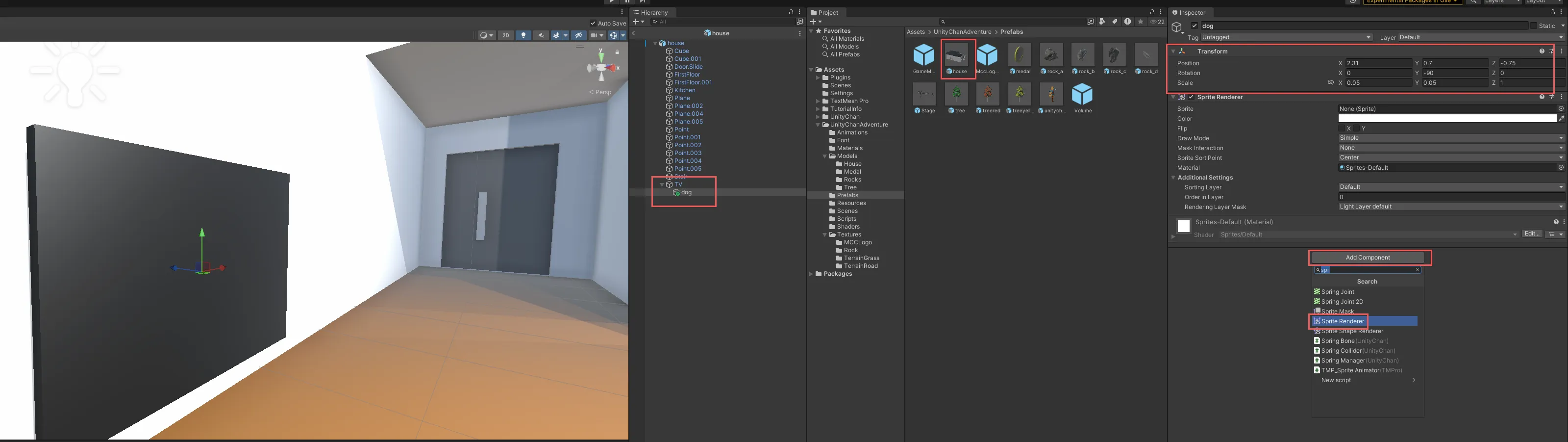
Task: Enable the Static checkbox for dog
Action: point(1533,26)
